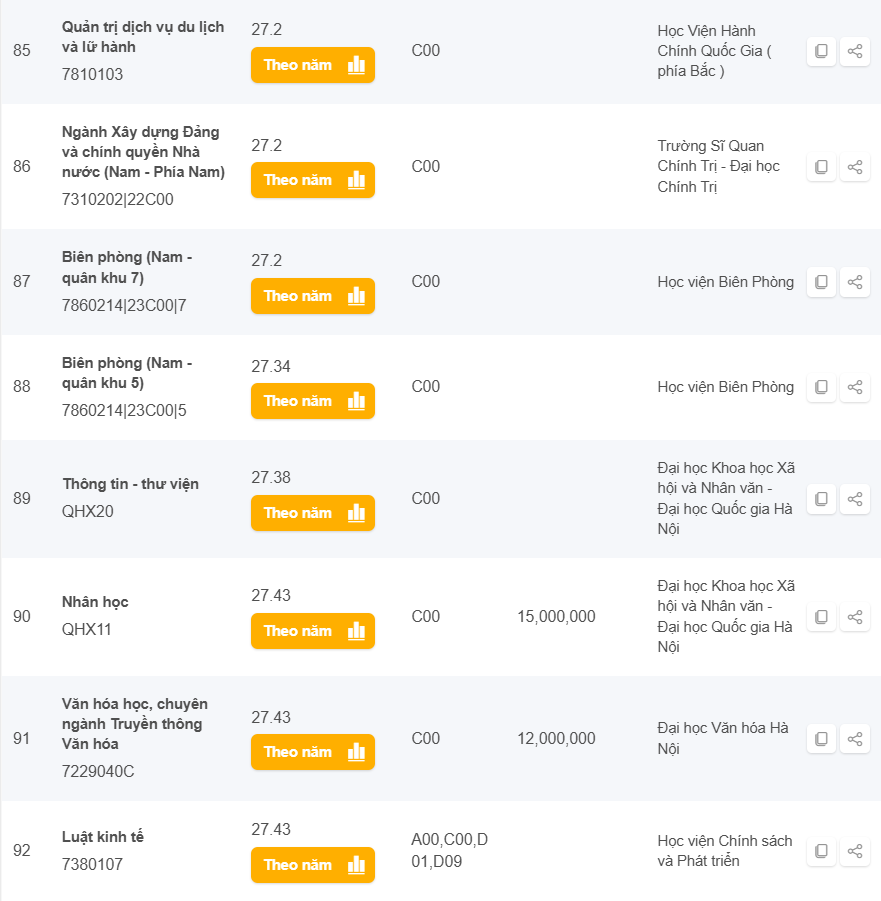Open Theo năm for Văn hóa học
The height and width of the screenshot is (901, 881).
tap(312, 752)
